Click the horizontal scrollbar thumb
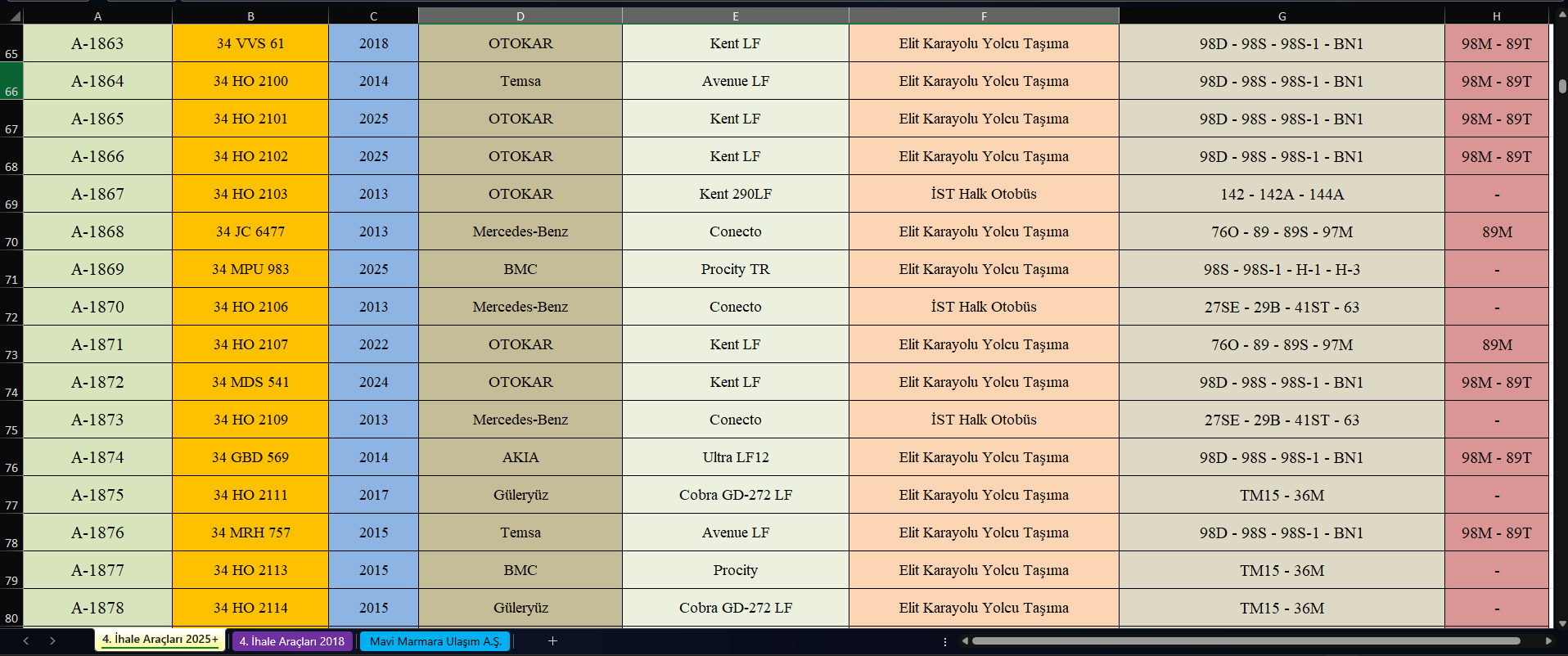1568x656 pixels. (1244, 641)
